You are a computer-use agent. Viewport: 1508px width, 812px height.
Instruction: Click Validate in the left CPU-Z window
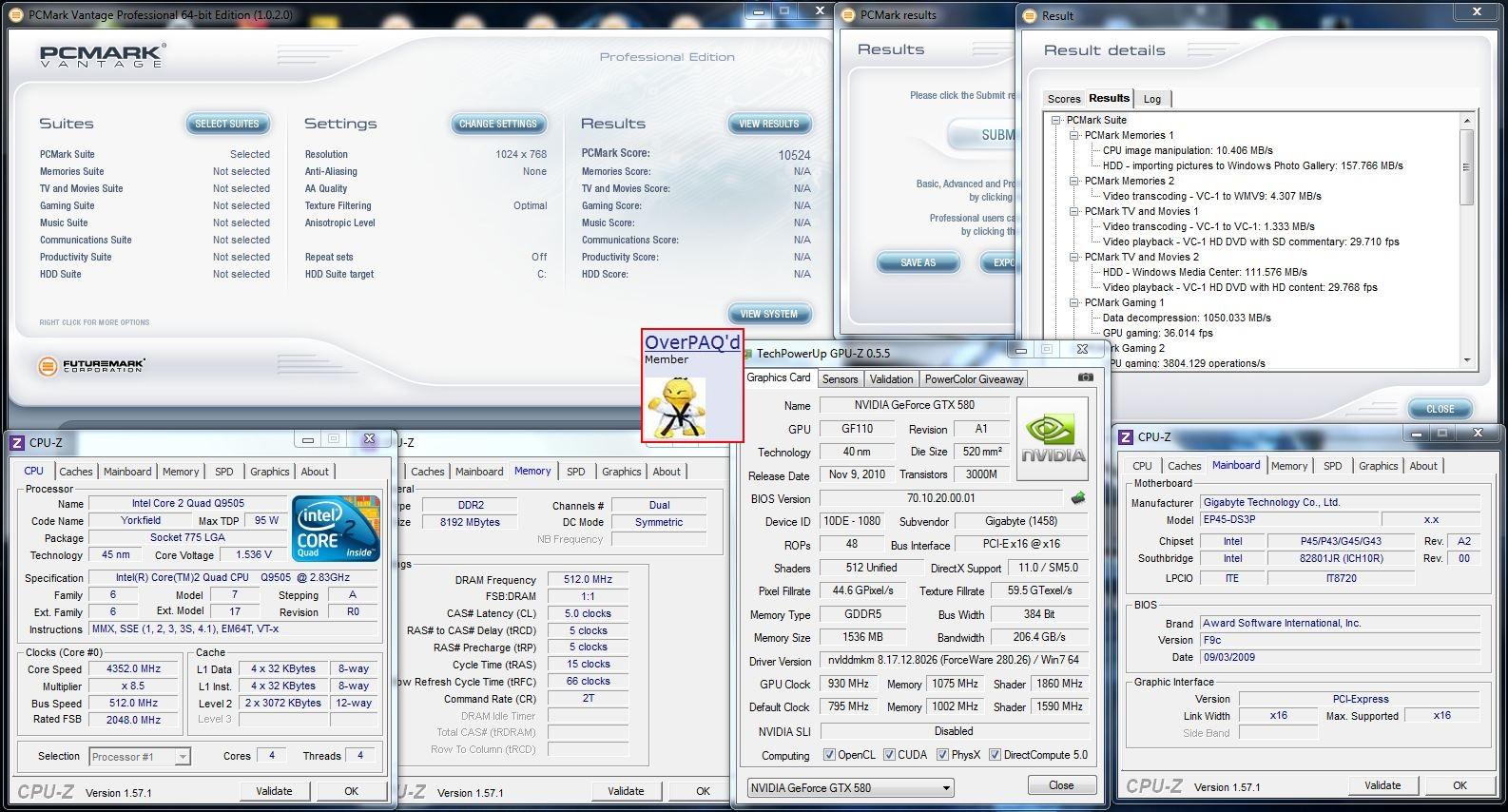(274, 791)
